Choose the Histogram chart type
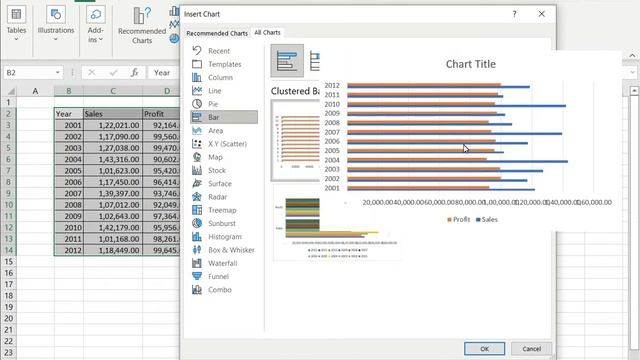This screenshot has width=640, height=360. 224,236
